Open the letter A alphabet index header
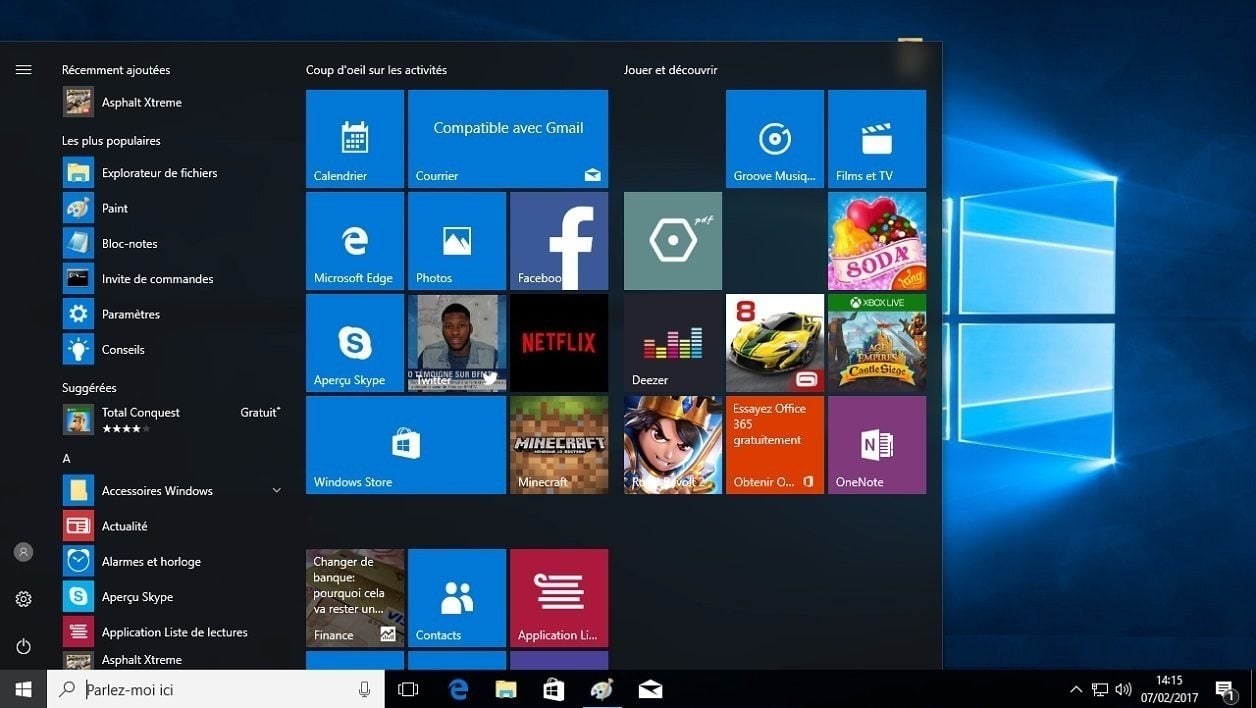The image size is (1256, 708). click(66, 458)
